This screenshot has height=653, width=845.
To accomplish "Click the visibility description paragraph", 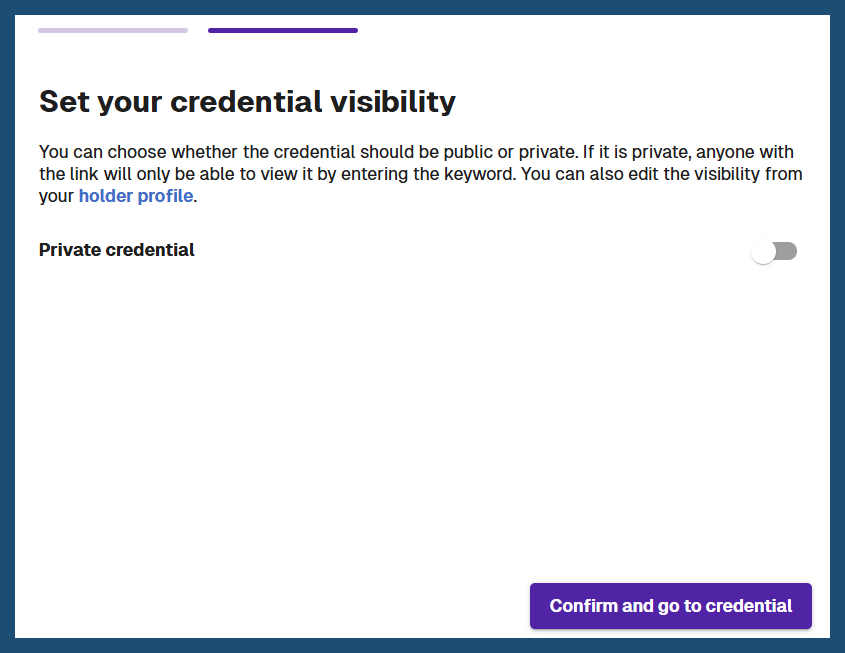I will pos(421,173).
